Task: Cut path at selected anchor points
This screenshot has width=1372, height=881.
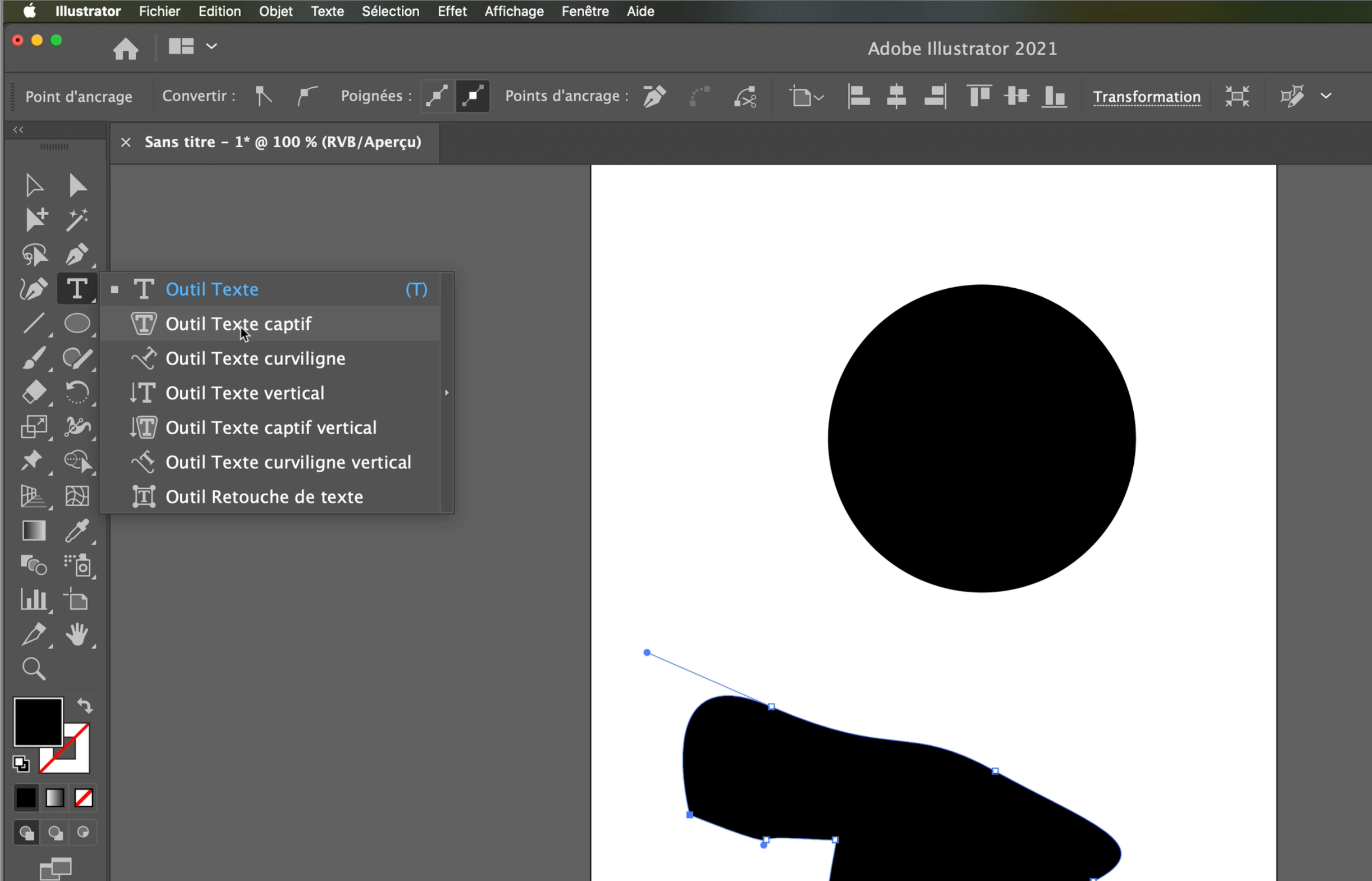Action: [745, 97]
